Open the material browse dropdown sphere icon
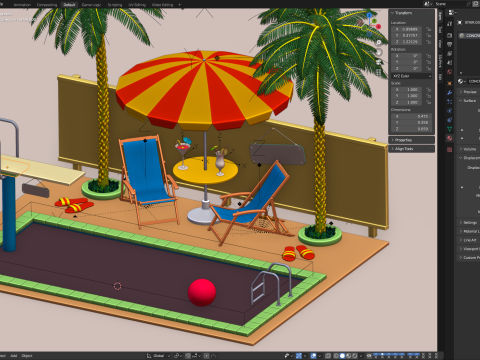This screenshot has height=360, width=480. click(461, 81)
